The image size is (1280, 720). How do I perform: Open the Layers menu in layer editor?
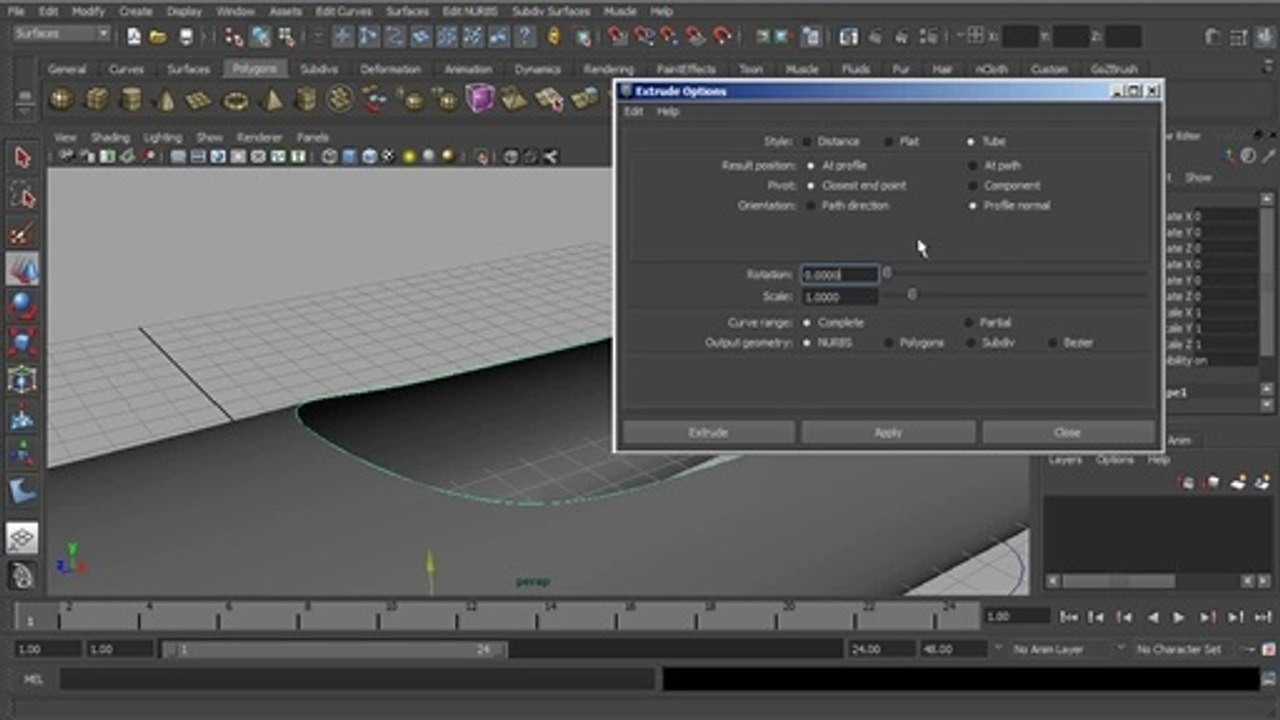[1065, 460]
